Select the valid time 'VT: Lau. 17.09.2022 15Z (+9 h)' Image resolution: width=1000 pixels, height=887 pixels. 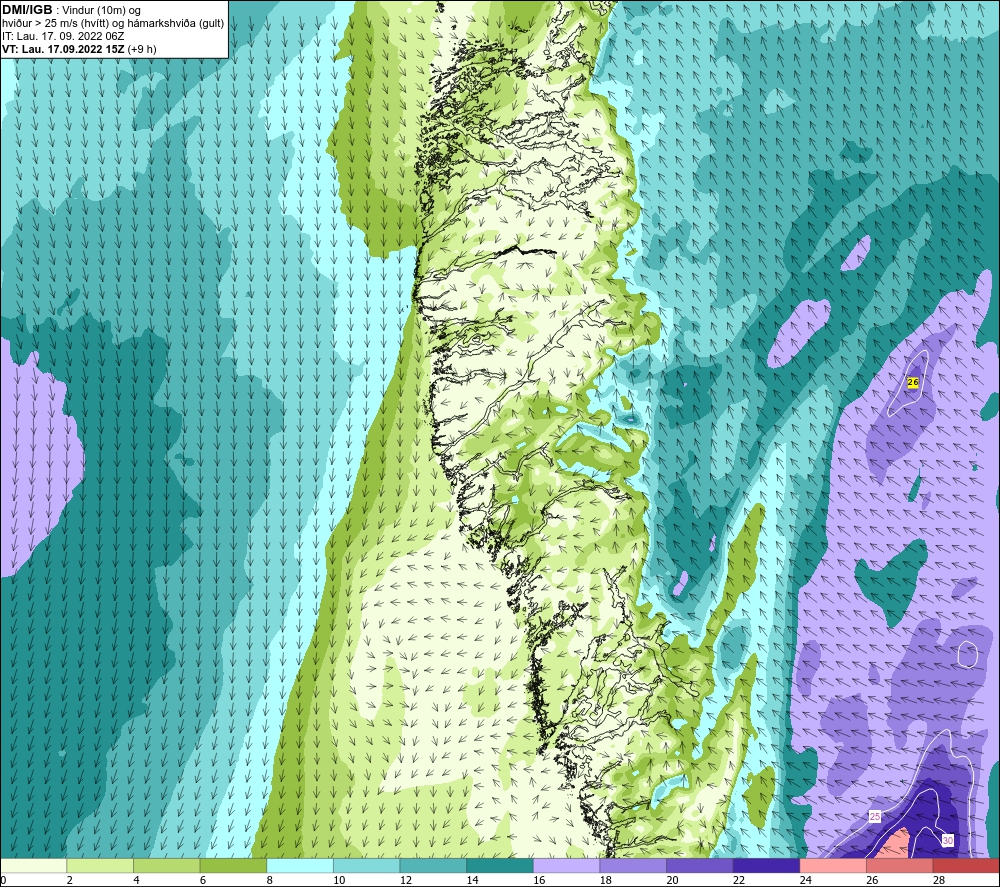[x=79, y=49]
